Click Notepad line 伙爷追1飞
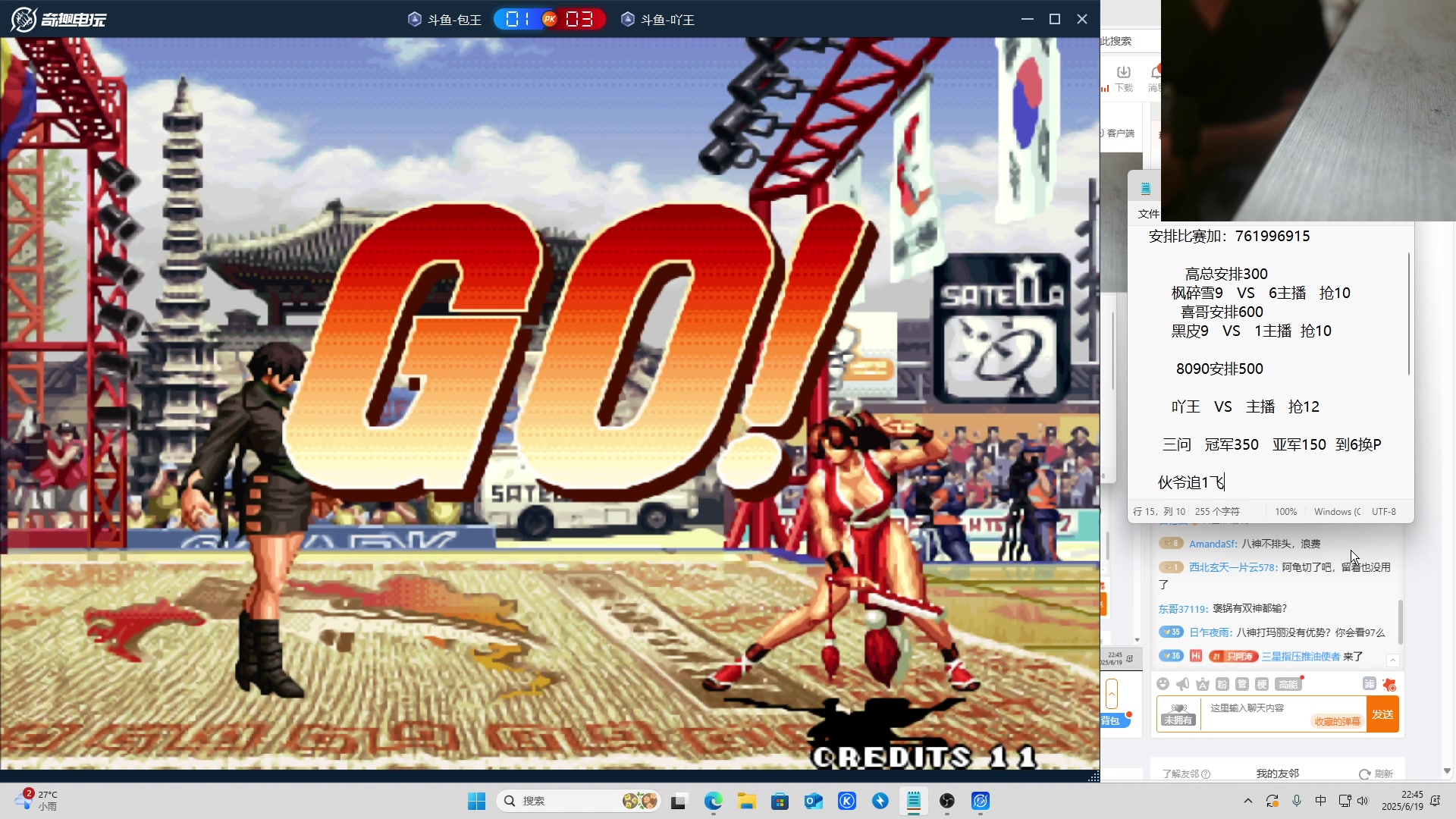Viewport: 1456px width, 819px height. coord(1191,482)
